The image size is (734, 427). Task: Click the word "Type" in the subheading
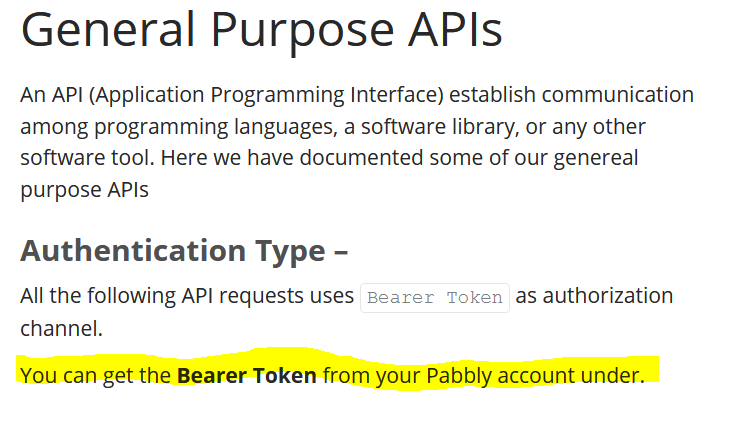291,250
